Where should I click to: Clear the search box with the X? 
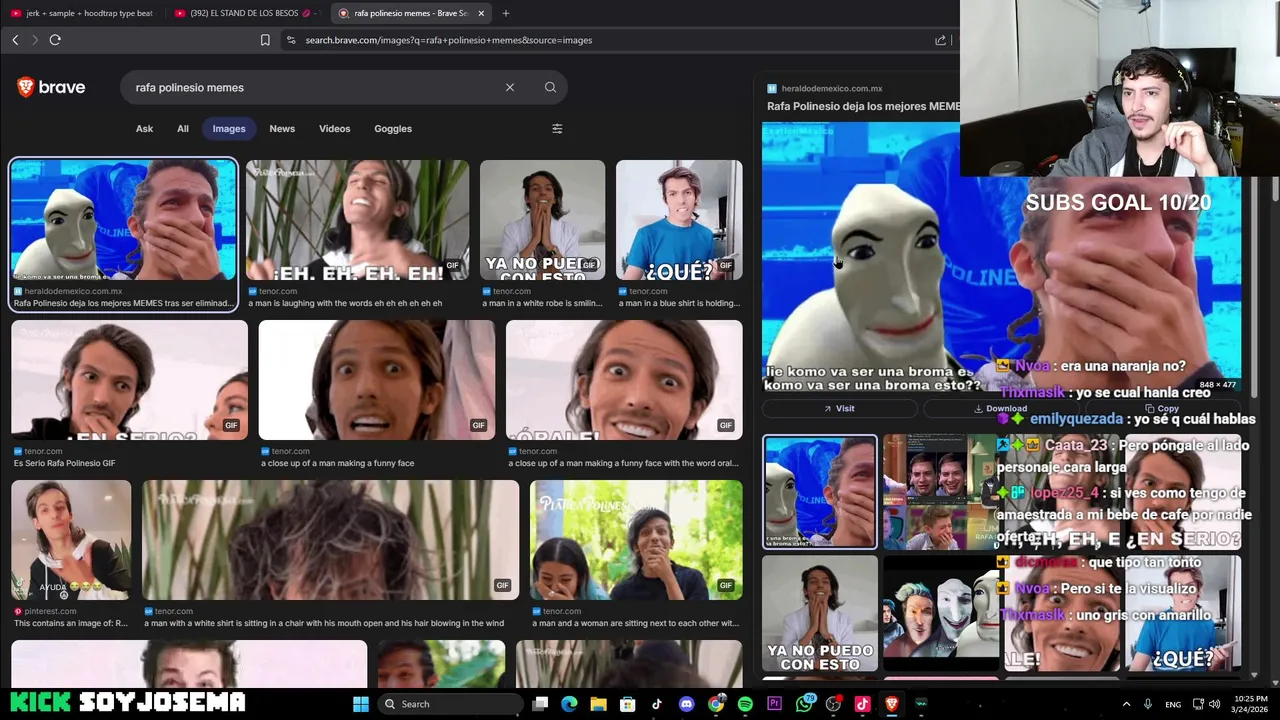pos(510,87)
